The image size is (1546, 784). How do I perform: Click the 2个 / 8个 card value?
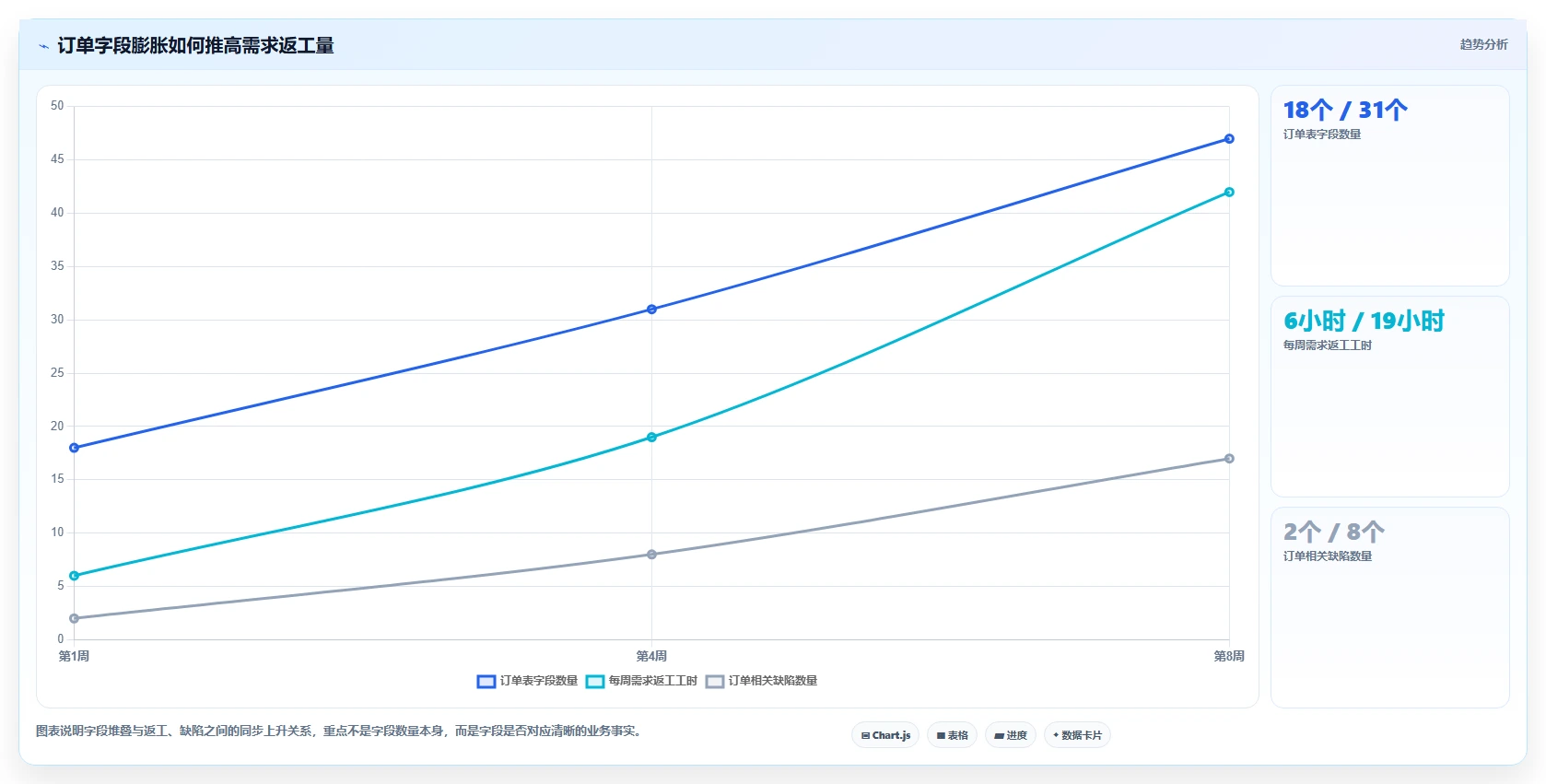click(x=1334, y=532)
